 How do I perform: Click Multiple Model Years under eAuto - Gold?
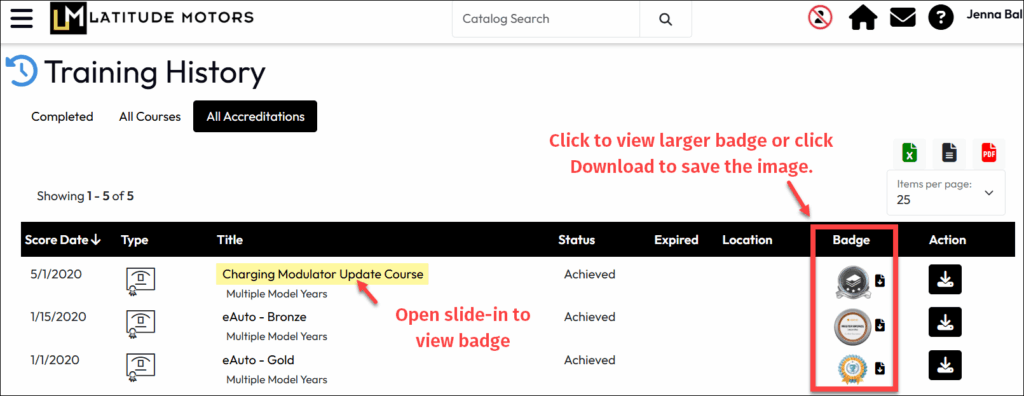[277, 380]
